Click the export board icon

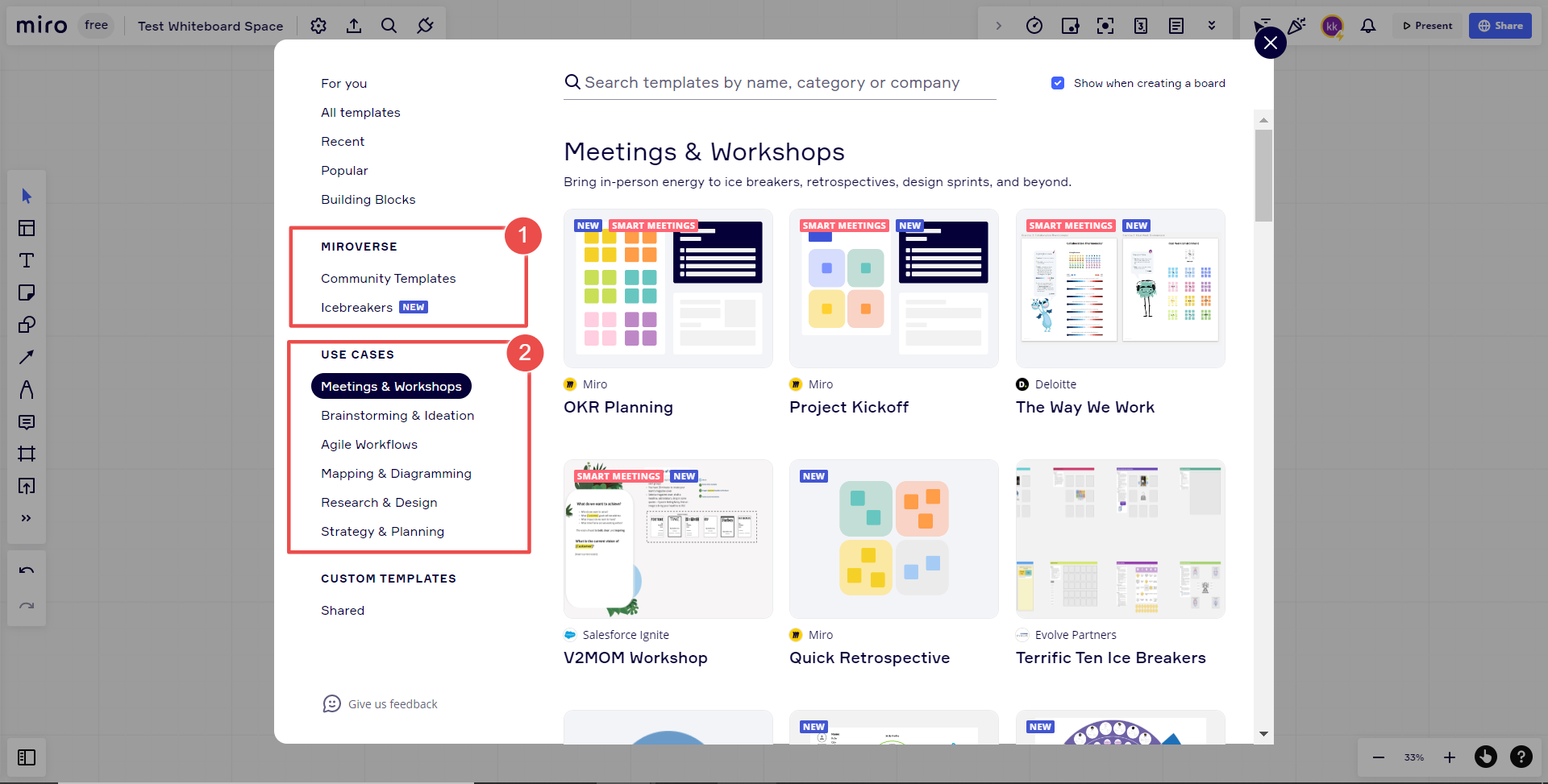click(354, 26)
